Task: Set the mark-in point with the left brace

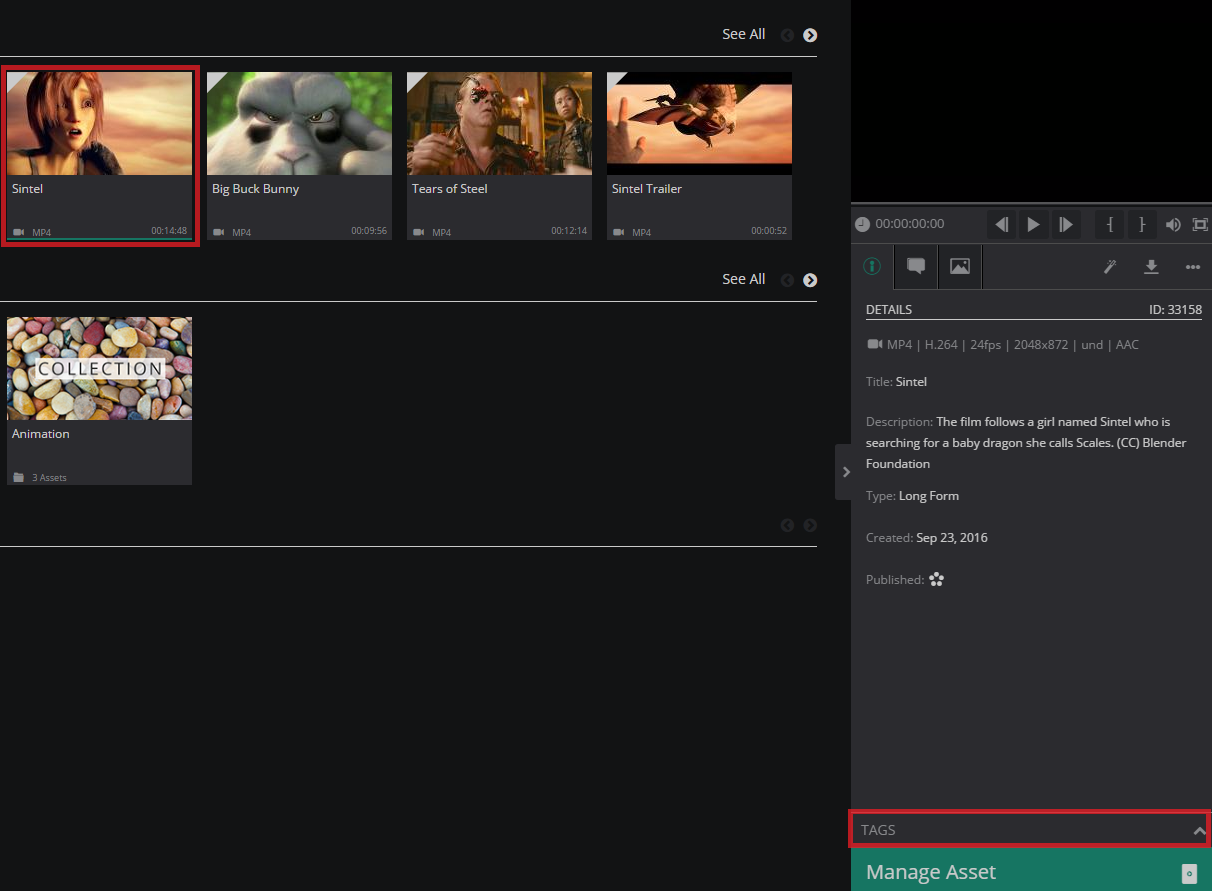Action: 1110,224
